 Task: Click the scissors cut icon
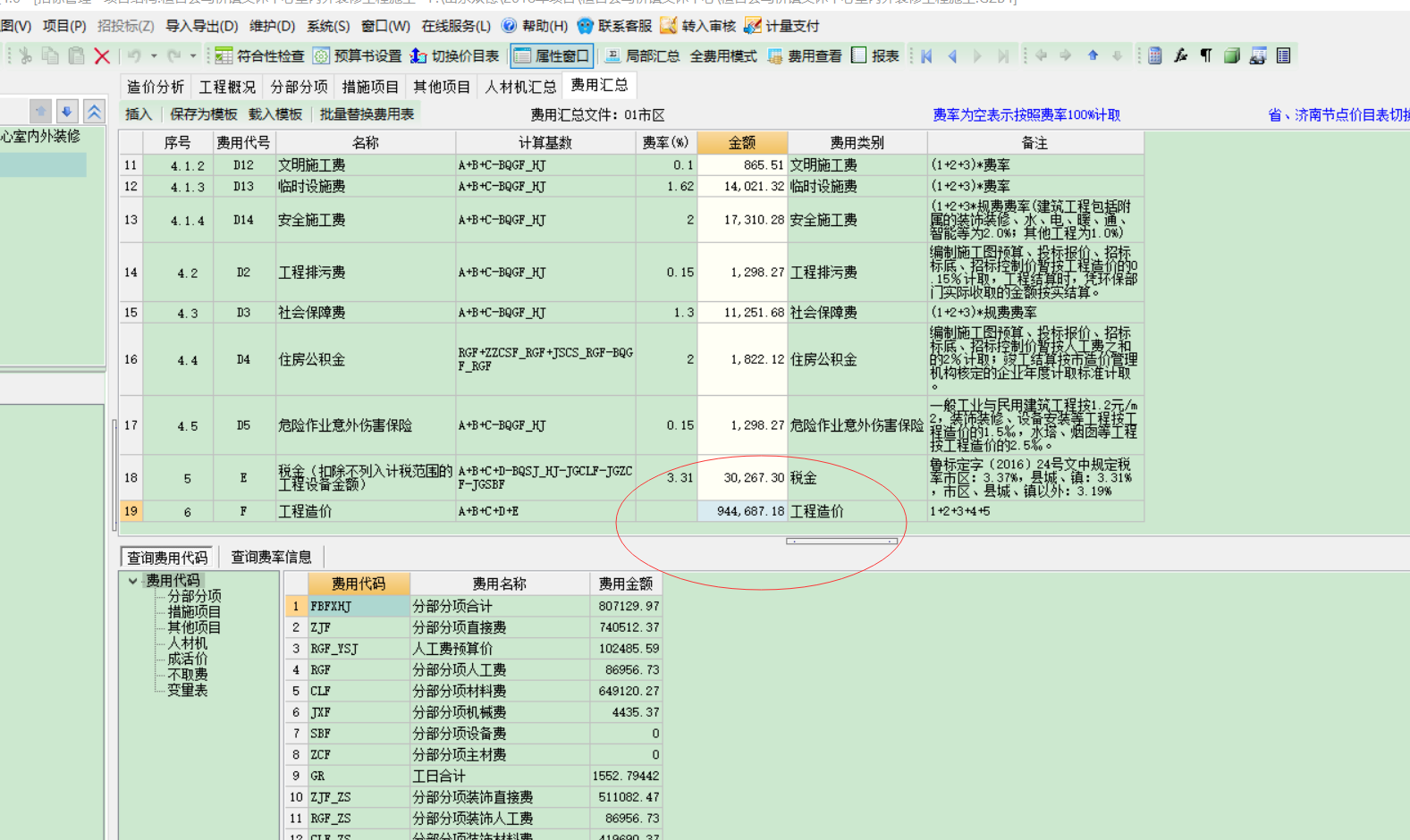(x=25, y=56)
